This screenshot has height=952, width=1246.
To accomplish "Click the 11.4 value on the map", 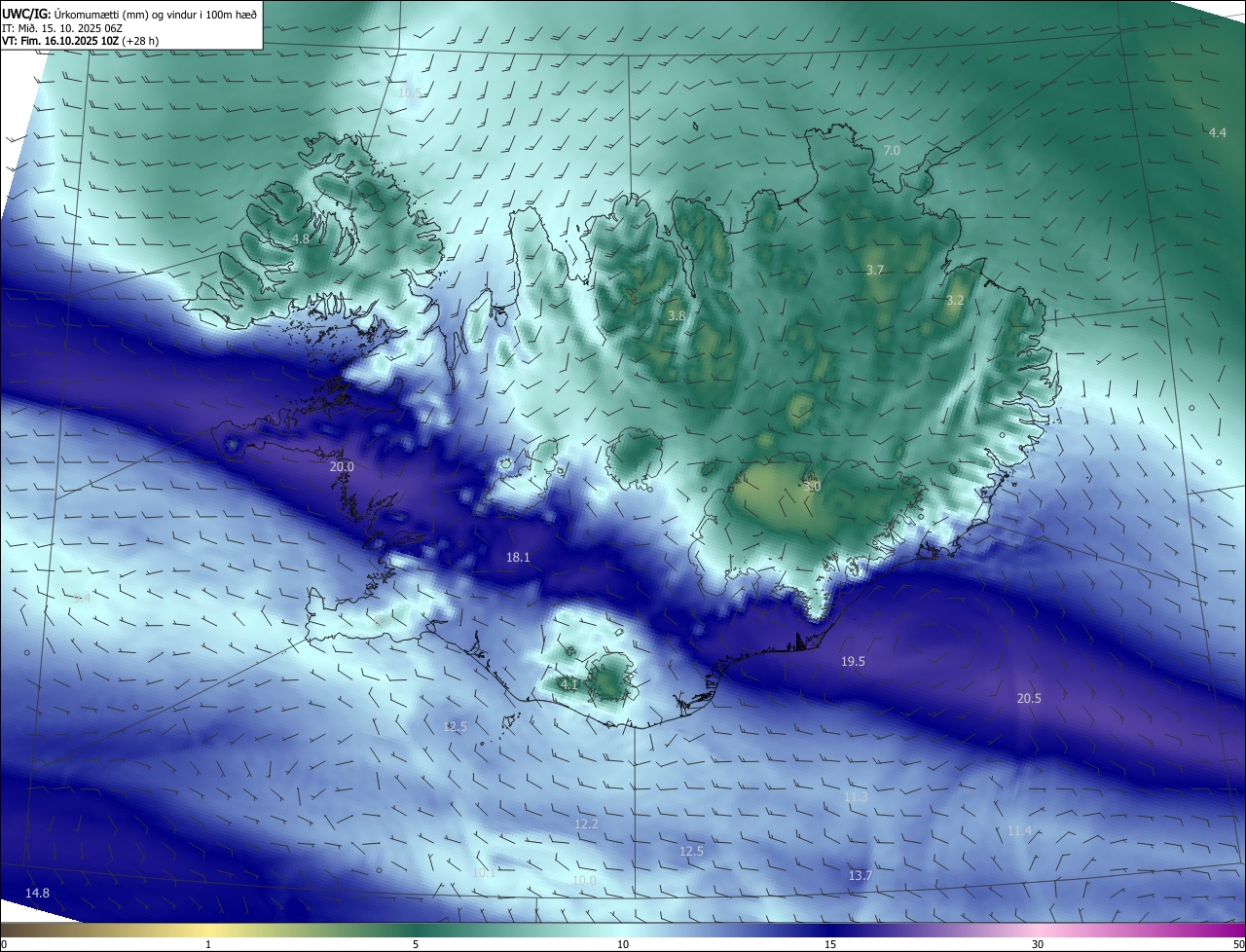I will tap(1019, 831).
